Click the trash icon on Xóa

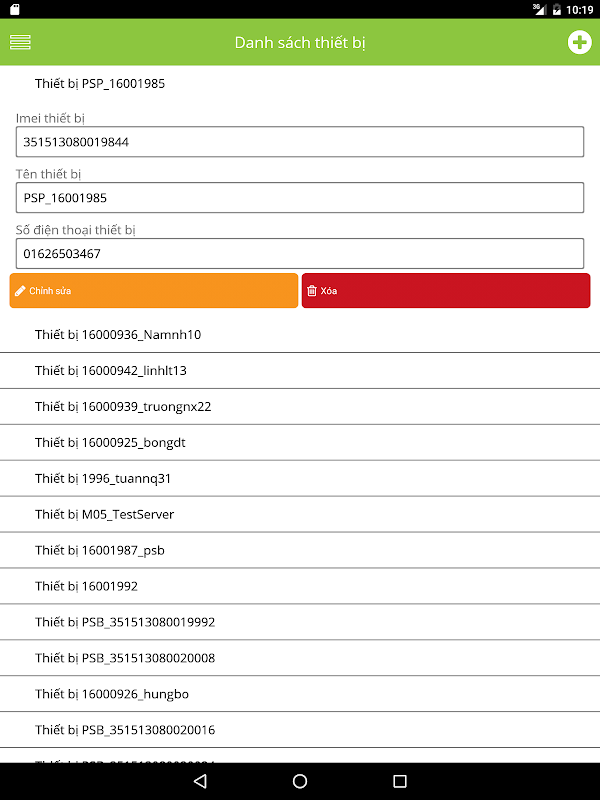tap(312, 291)
